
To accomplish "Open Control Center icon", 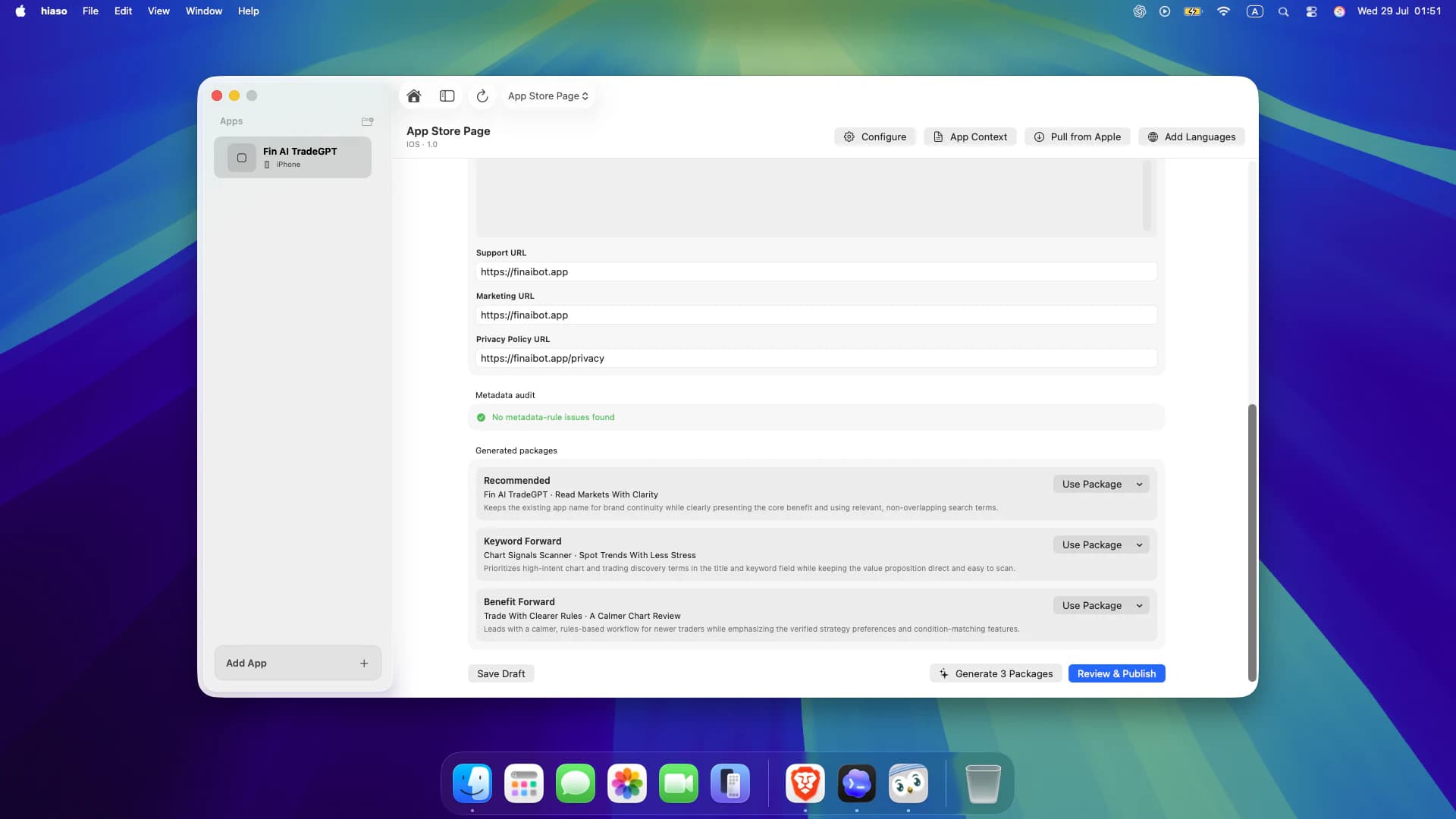I will 1311,11.
